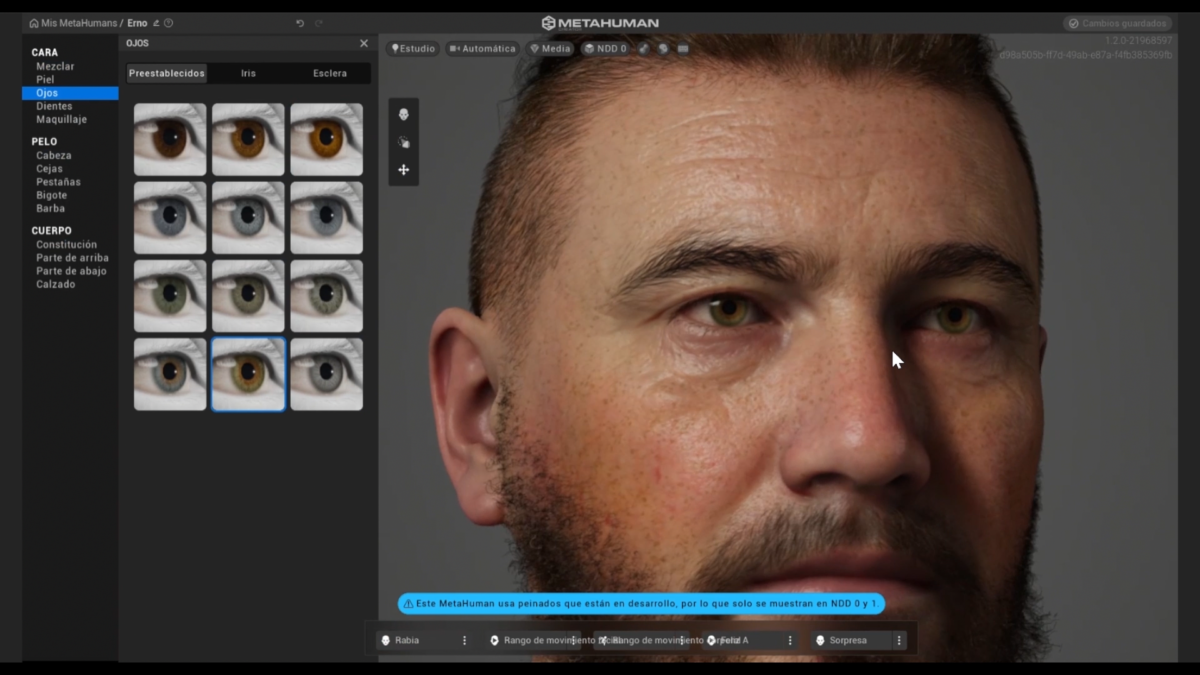Open Cejas eyebrow settings
Viewport: 1200px width, 675px height.
49,169
